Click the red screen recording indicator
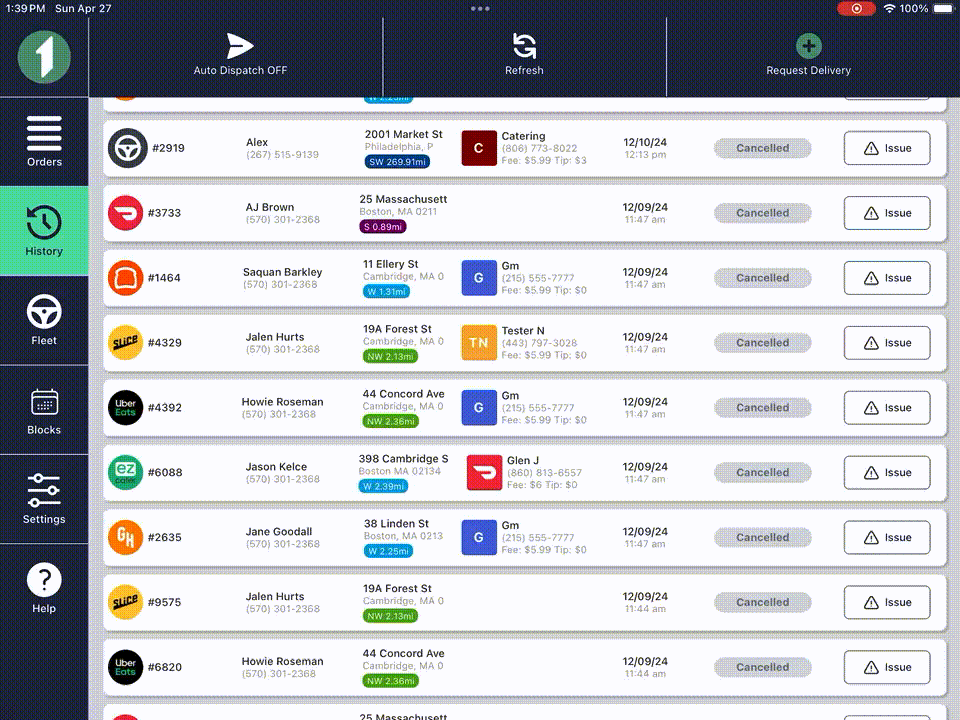Image resolution: width=960 pixels, height=720 pixels. (x=856, y=9)
